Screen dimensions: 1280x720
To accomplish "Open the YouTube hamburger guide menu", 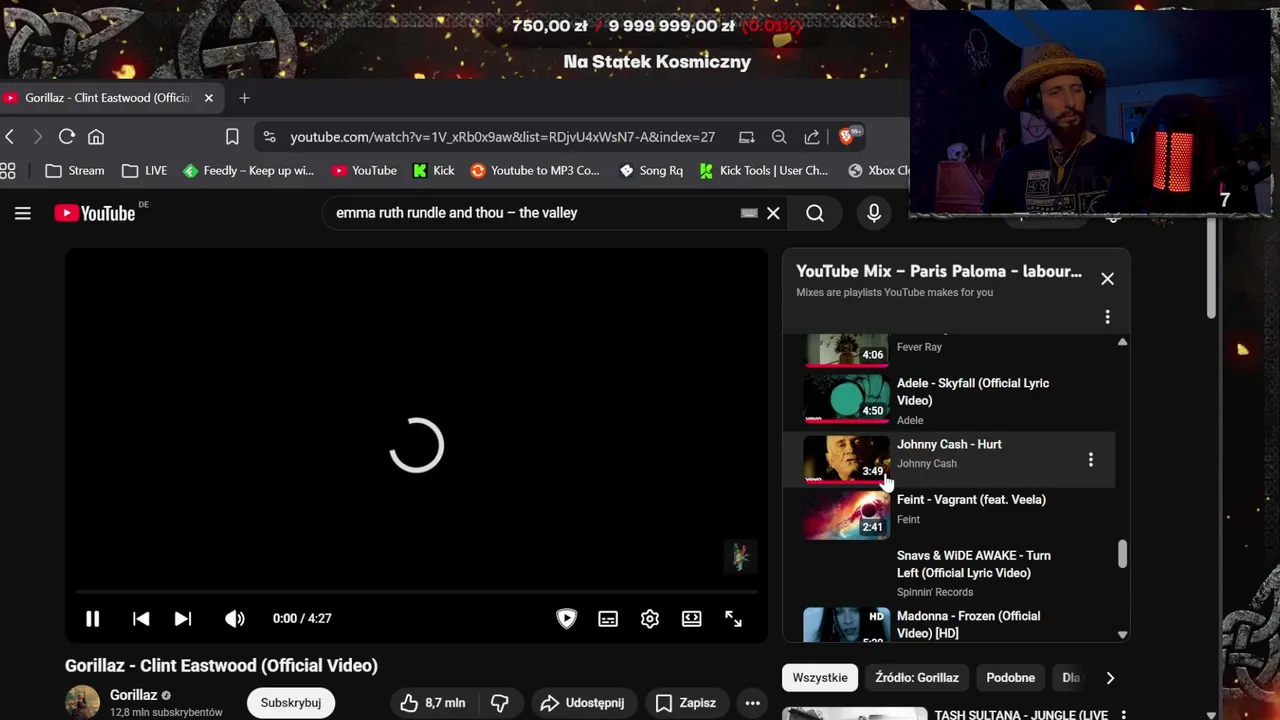I will tap(23, 213).
